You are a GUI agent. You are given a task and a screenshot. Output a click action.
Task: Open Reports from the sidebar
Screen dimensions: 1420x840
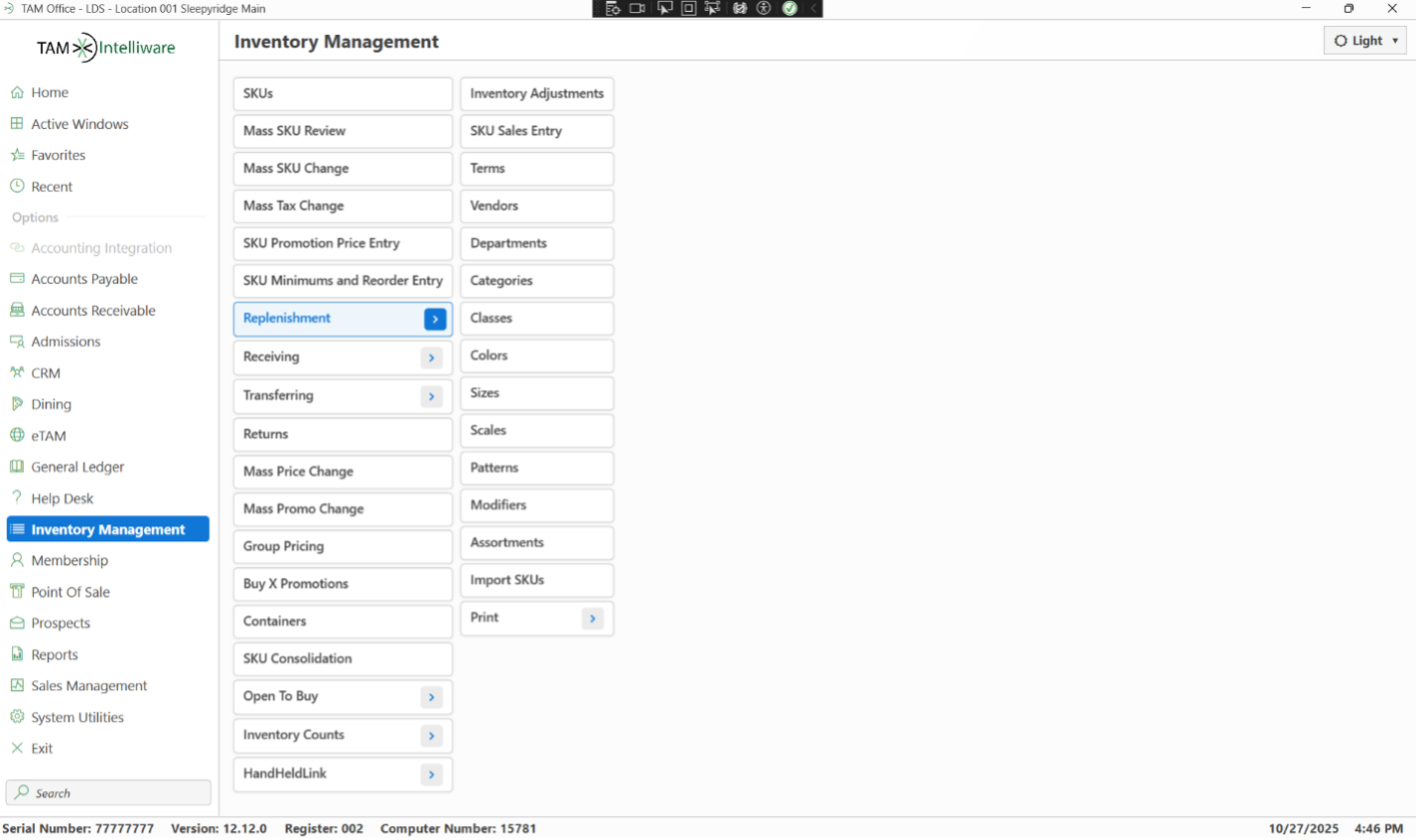pos(108,655)
